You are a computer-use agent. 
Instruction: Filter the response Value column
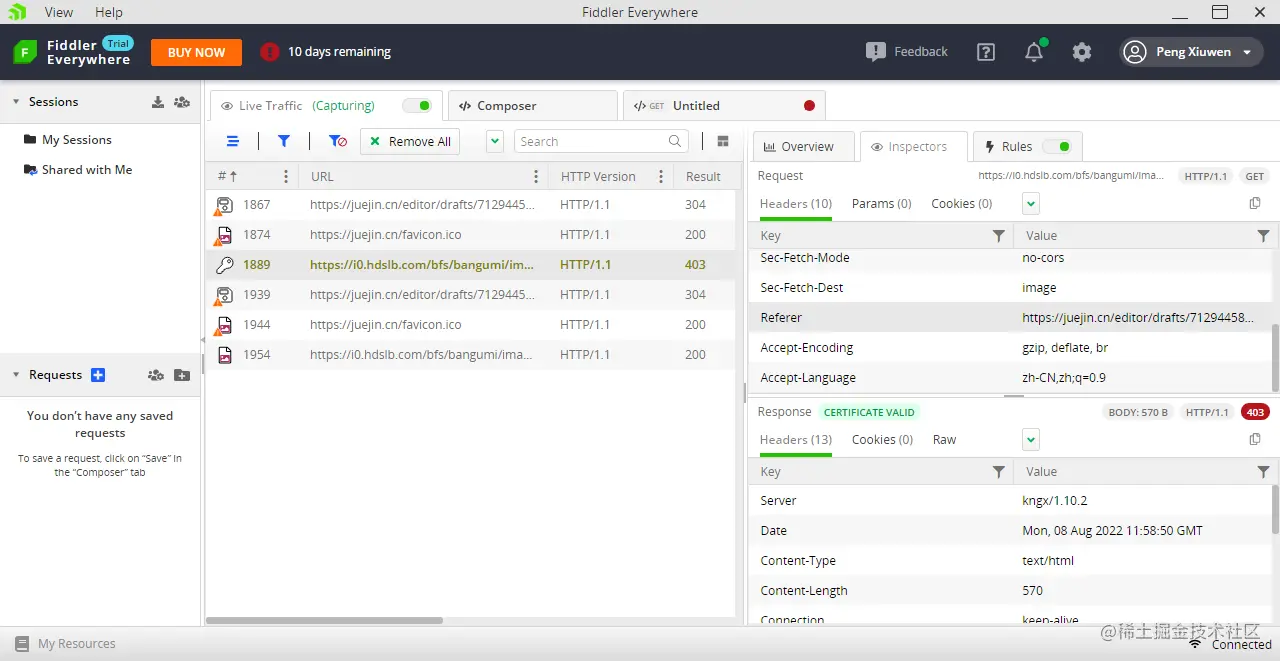tap(1263, 472)
